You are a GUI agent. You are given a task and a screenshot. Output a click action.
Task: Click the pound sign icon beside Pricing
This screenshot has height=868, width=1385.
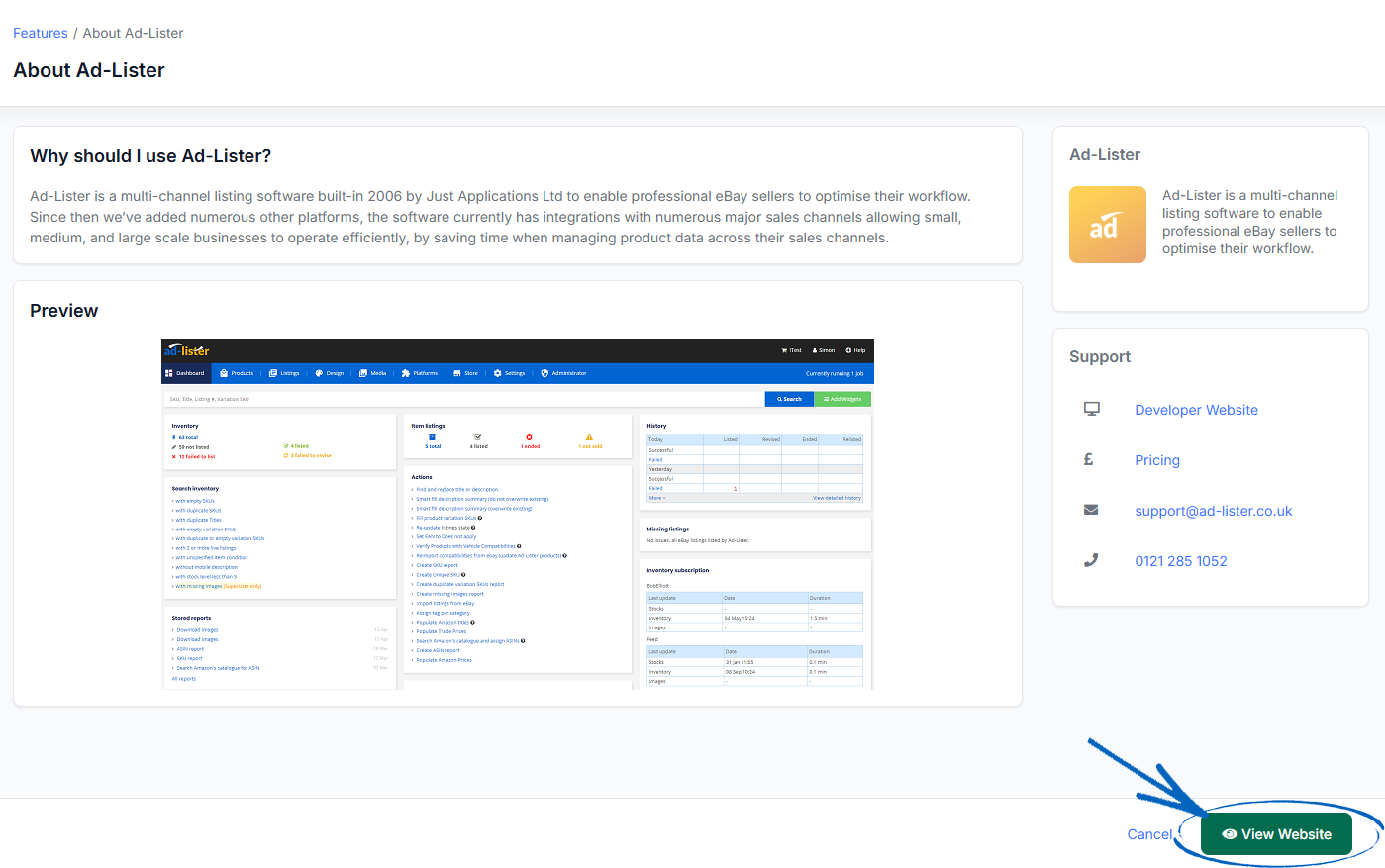(x=1088, y=459)
